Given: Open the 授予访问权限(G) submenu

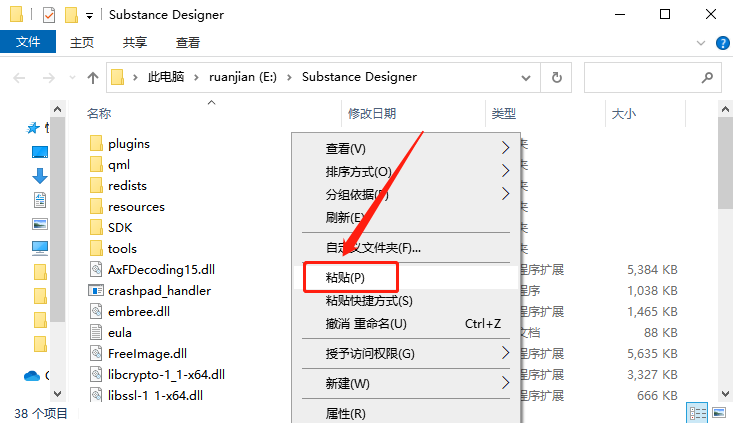Looking at the screenshot, I should click(406, 353).
